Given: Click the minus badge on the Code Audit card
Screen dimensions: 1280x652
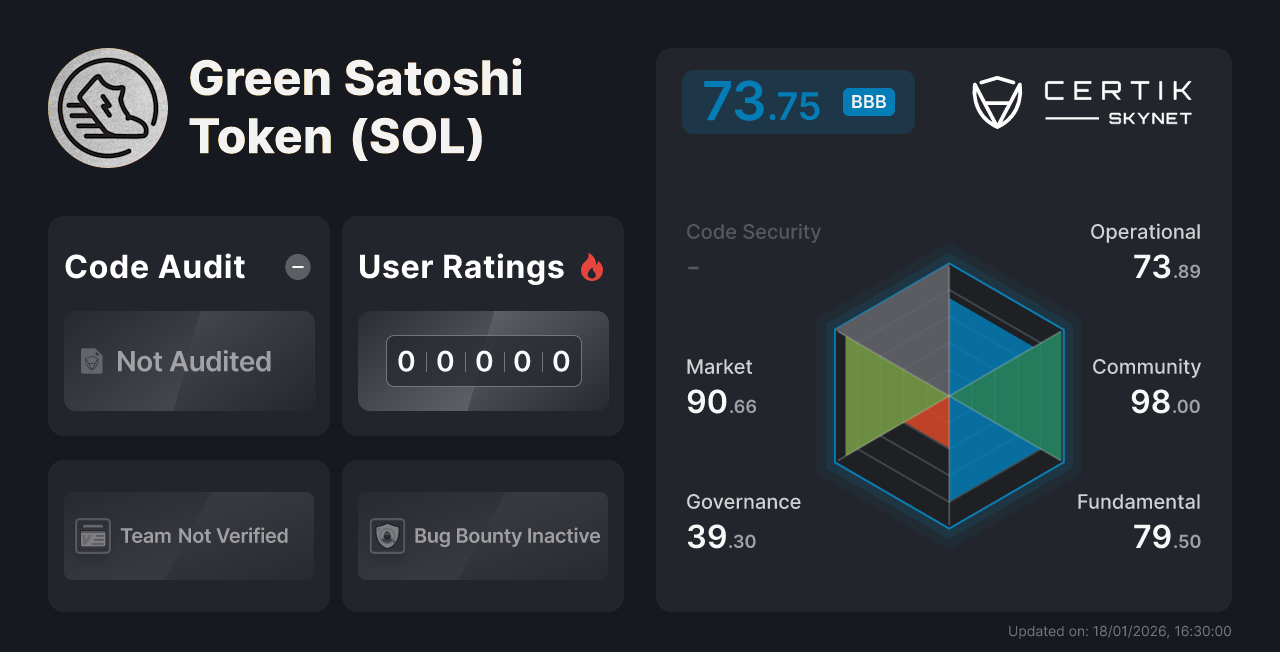Looking at the screenshot, I should [297, 267].
